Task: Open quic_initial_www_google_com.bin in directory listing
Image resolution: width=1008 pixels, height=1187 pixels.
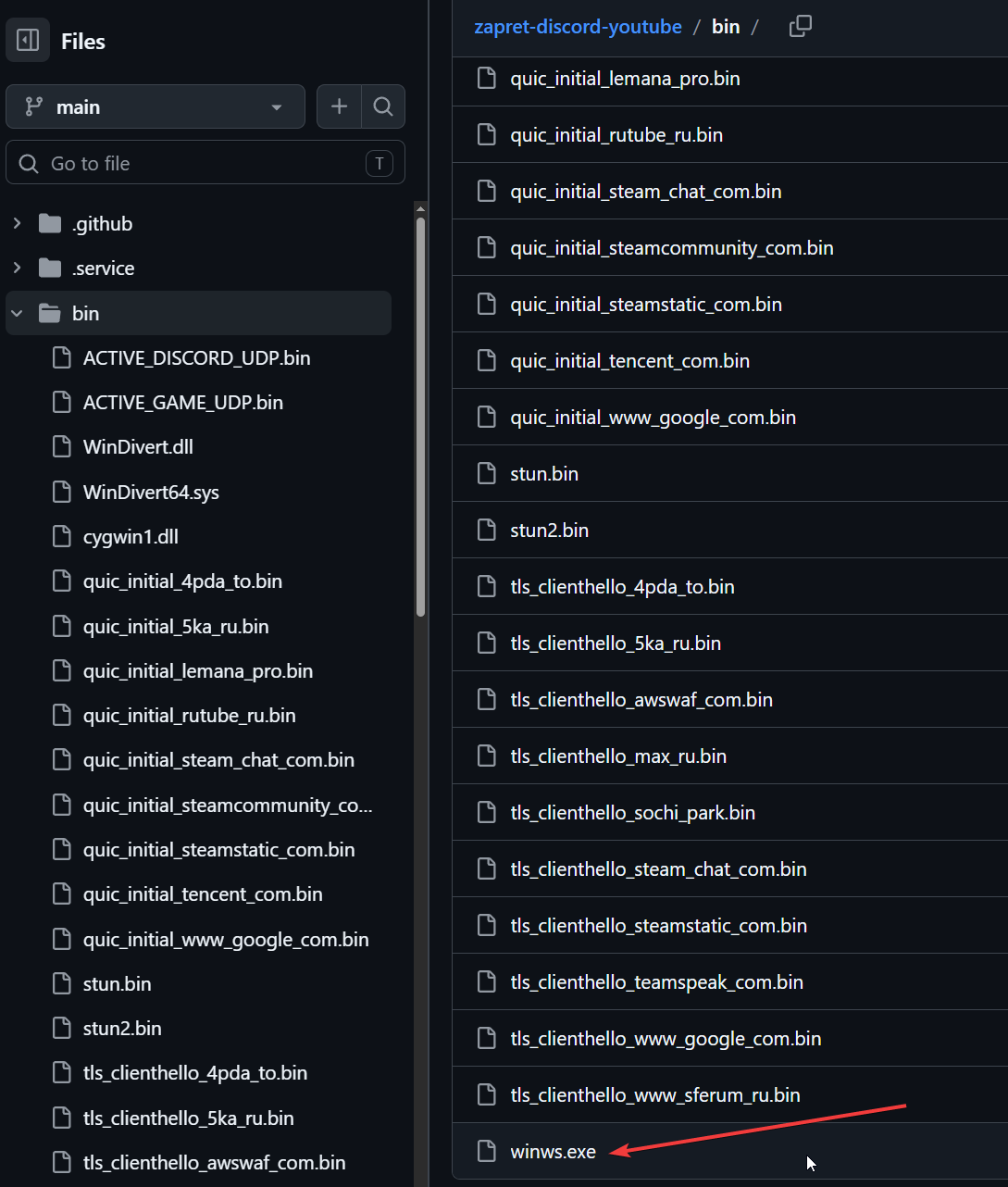Action: (653, 417)
